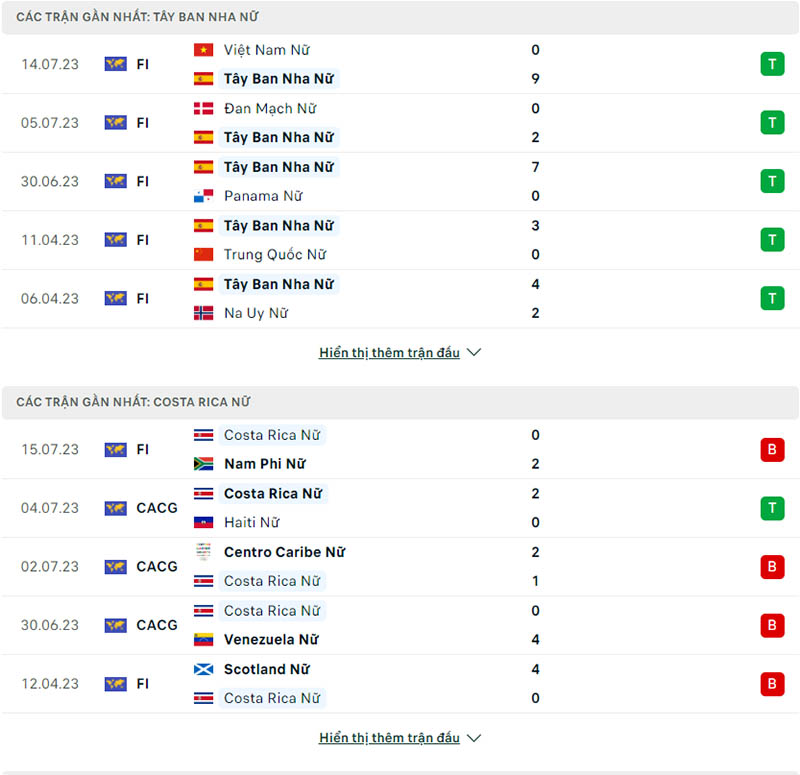
Task: Expand more matches for Tây Ban Nha Nữ
Action: (x=400, y=352)
